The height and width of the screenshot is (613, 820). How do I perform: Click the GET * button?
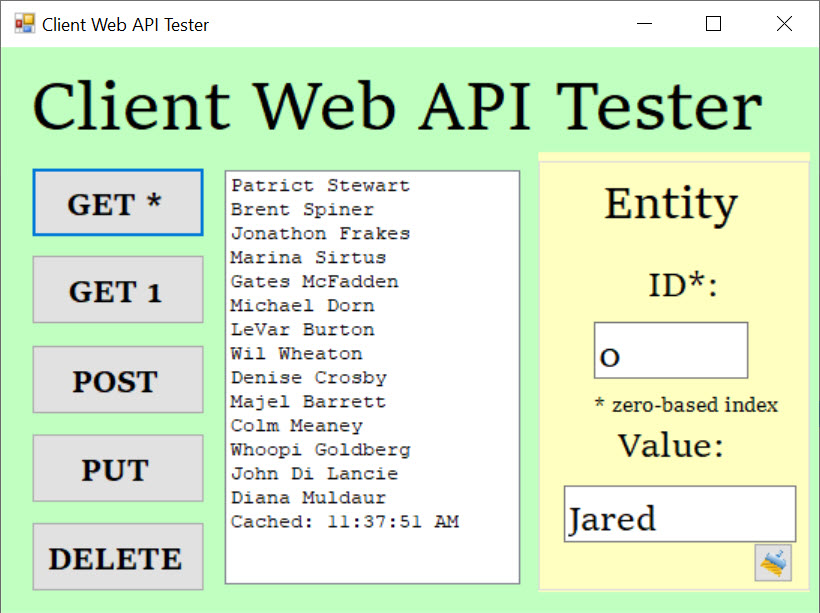(x=118, y=202)
